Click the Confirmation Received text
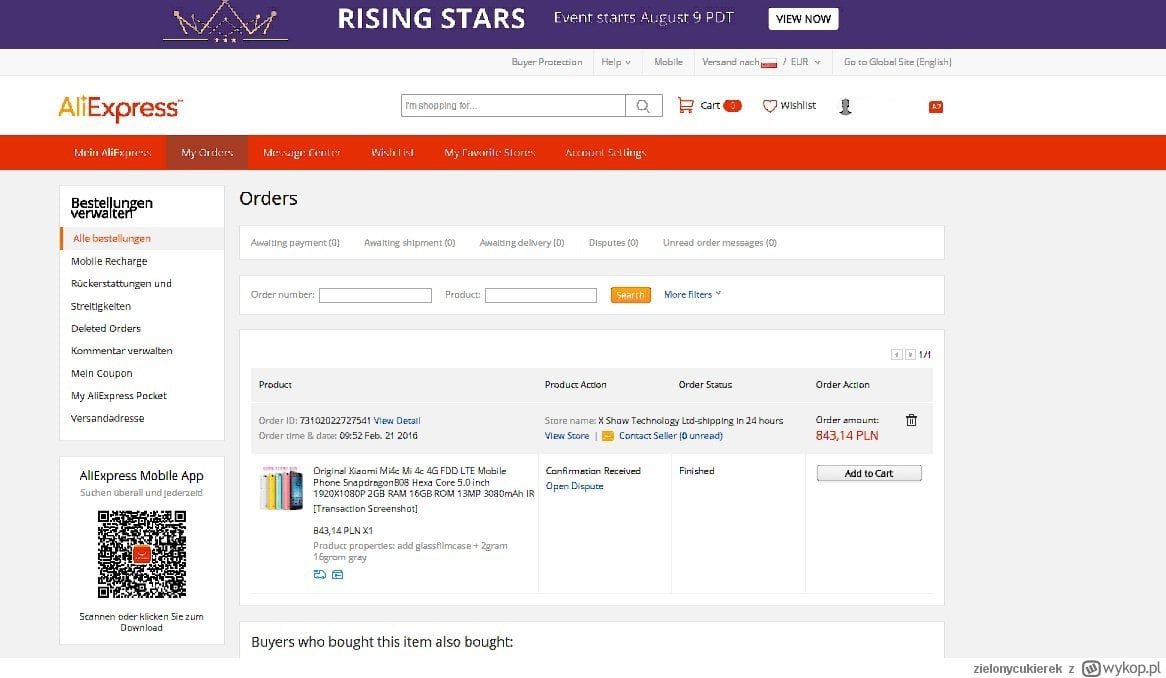The width and height of the screenshot is (1166, 678). 593,471
